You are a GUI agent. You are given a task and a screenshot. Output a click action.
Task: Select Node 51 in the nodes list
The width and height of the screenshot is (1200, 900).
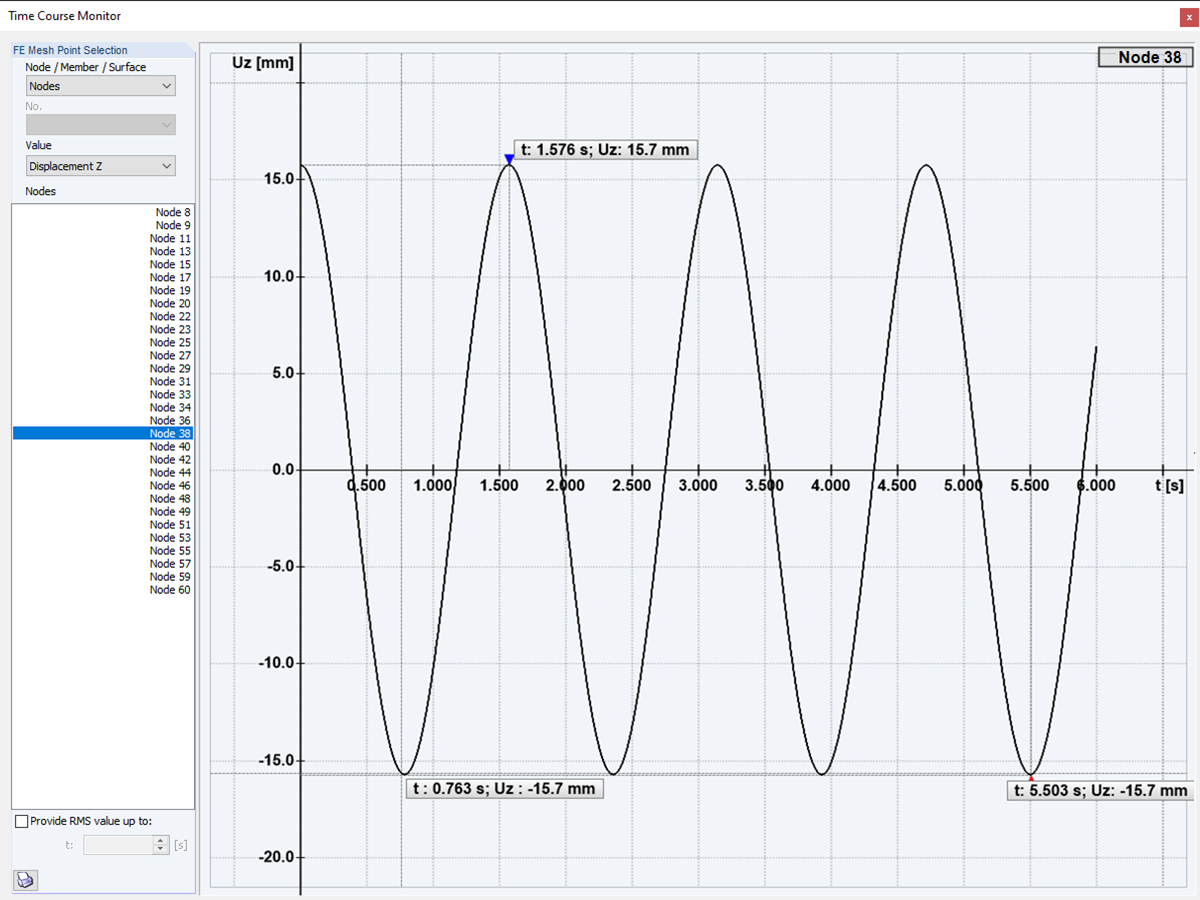pos(102,524)
